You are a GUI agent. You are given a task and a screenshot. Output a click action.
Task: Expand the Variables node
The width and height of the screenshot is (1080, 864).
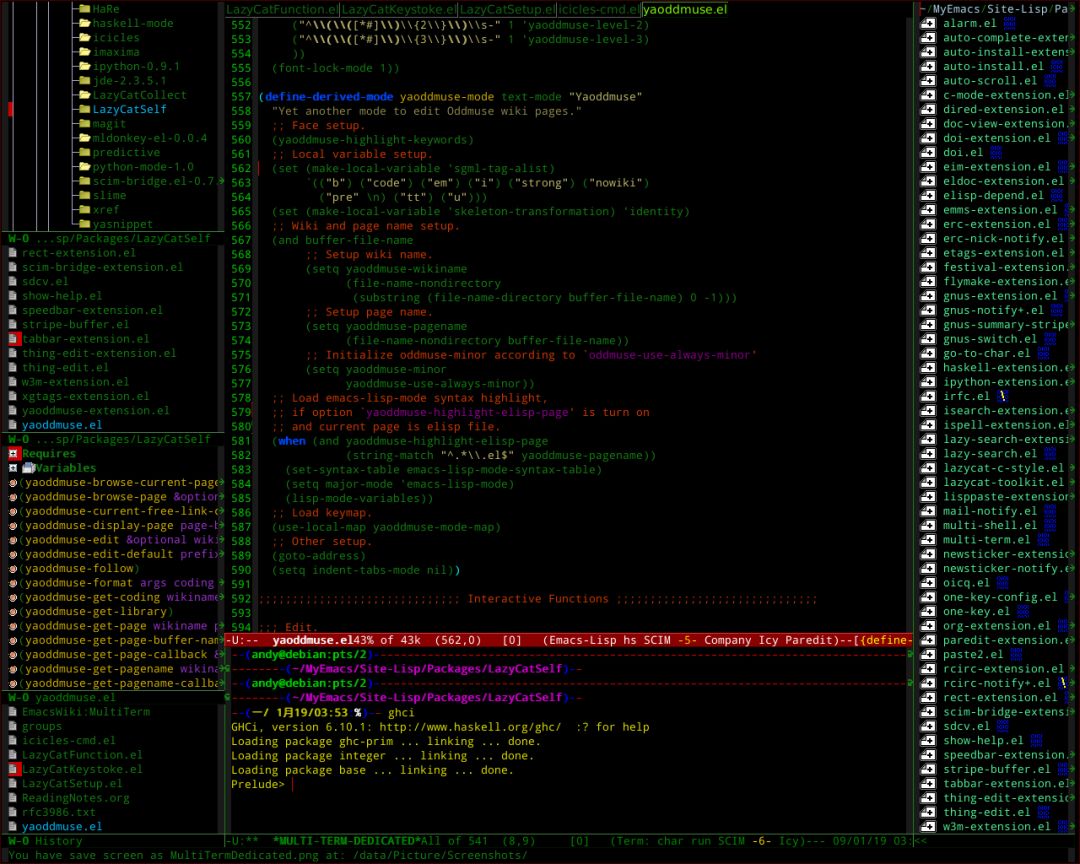tap(13, 468)
